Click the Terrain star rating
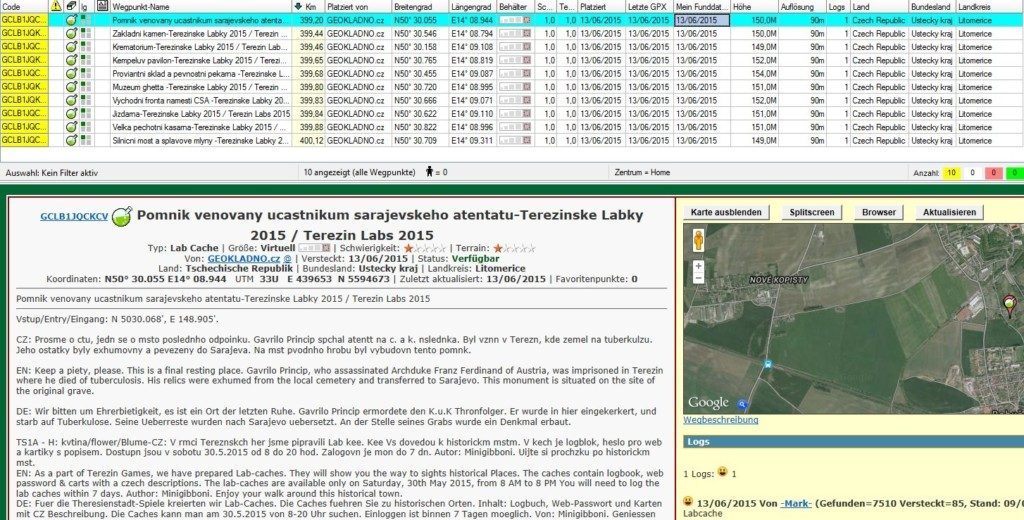Image resolution: width=1024 pixels, height=520 pixels. click(x=515, y=248)
